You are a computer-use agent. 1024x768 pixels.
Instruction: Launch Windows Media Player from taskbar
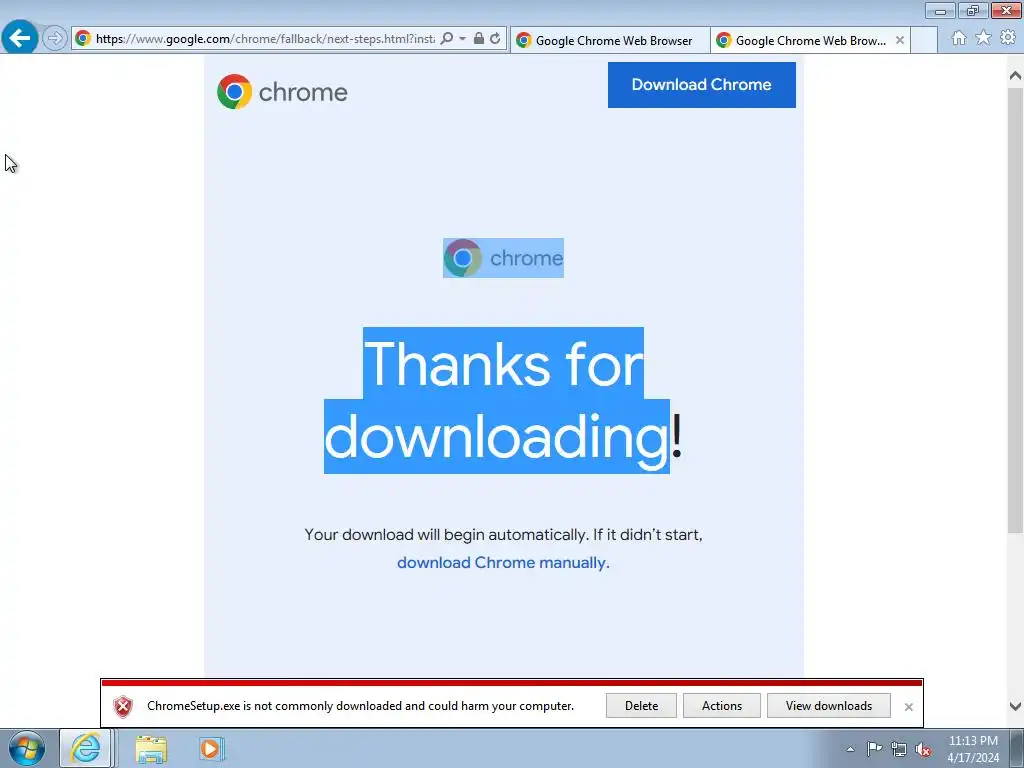211,748
